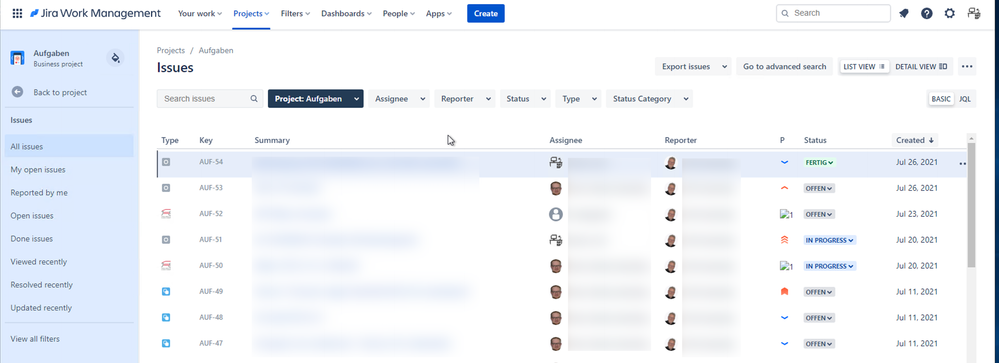
Task: Click the issue type icon for AUF-52
Action: pyautogui.click(x=166, y=214)
